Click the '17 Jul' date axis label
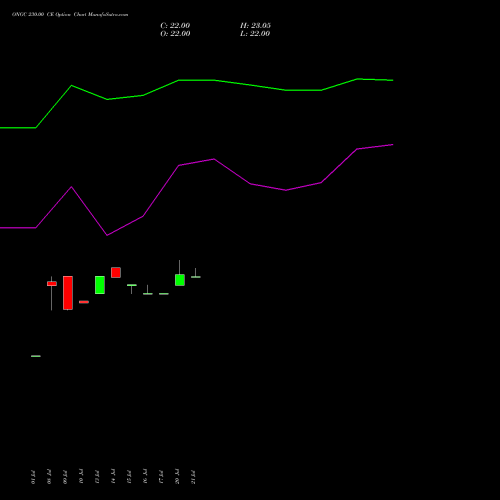This screenshot has height=500, width=500. point(161,477)
